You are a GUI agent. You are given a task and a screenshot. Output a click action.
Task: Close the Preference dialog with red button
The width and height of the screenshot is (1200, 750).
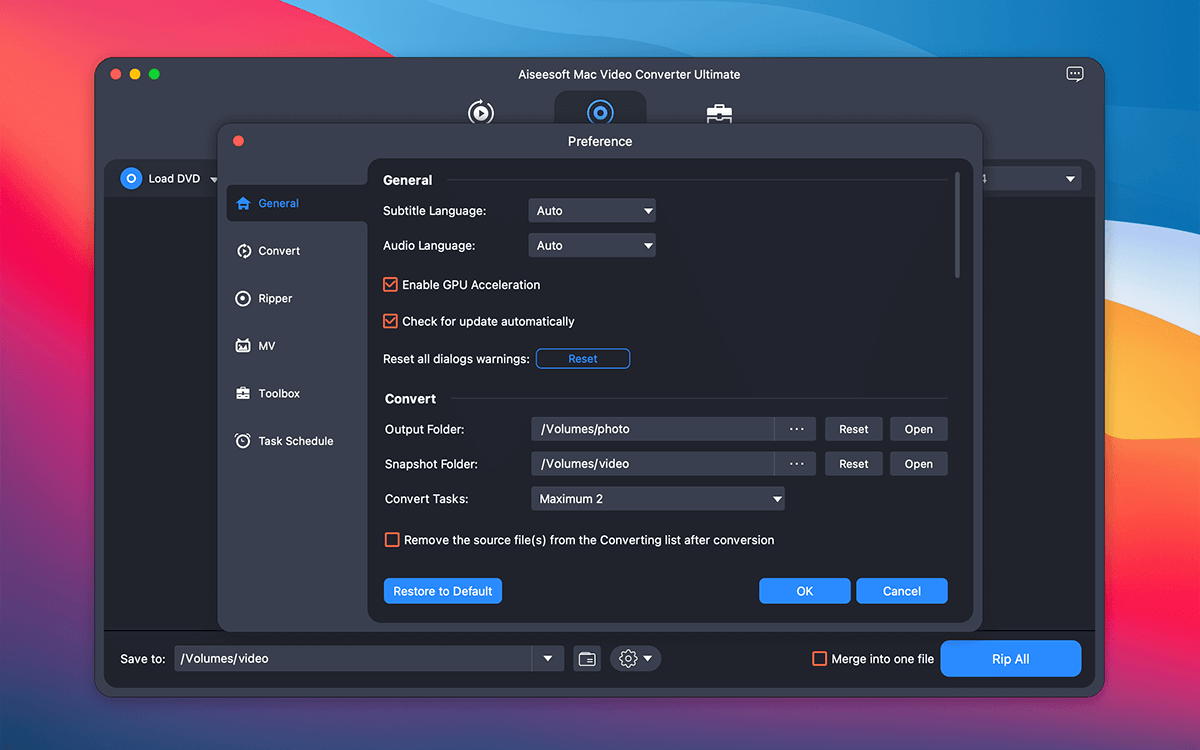click(238, 141)
